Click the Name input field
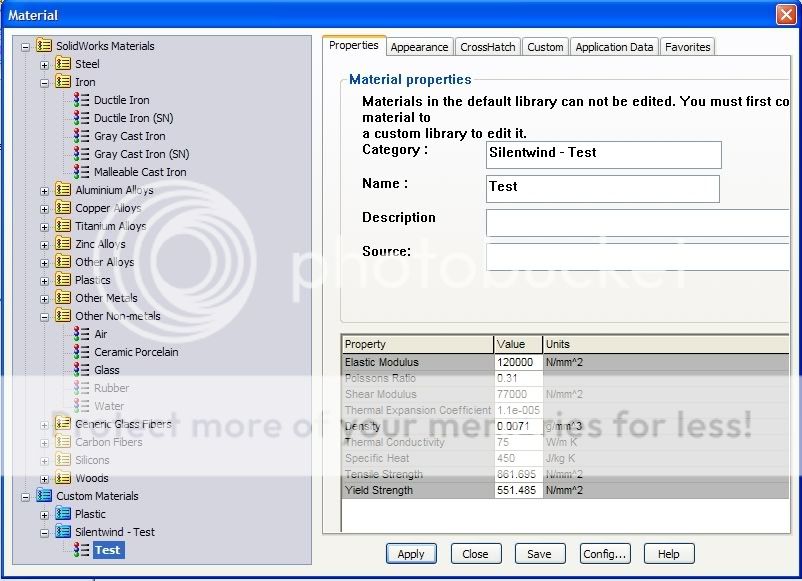802x581 pixels. (x=603, y=189)
